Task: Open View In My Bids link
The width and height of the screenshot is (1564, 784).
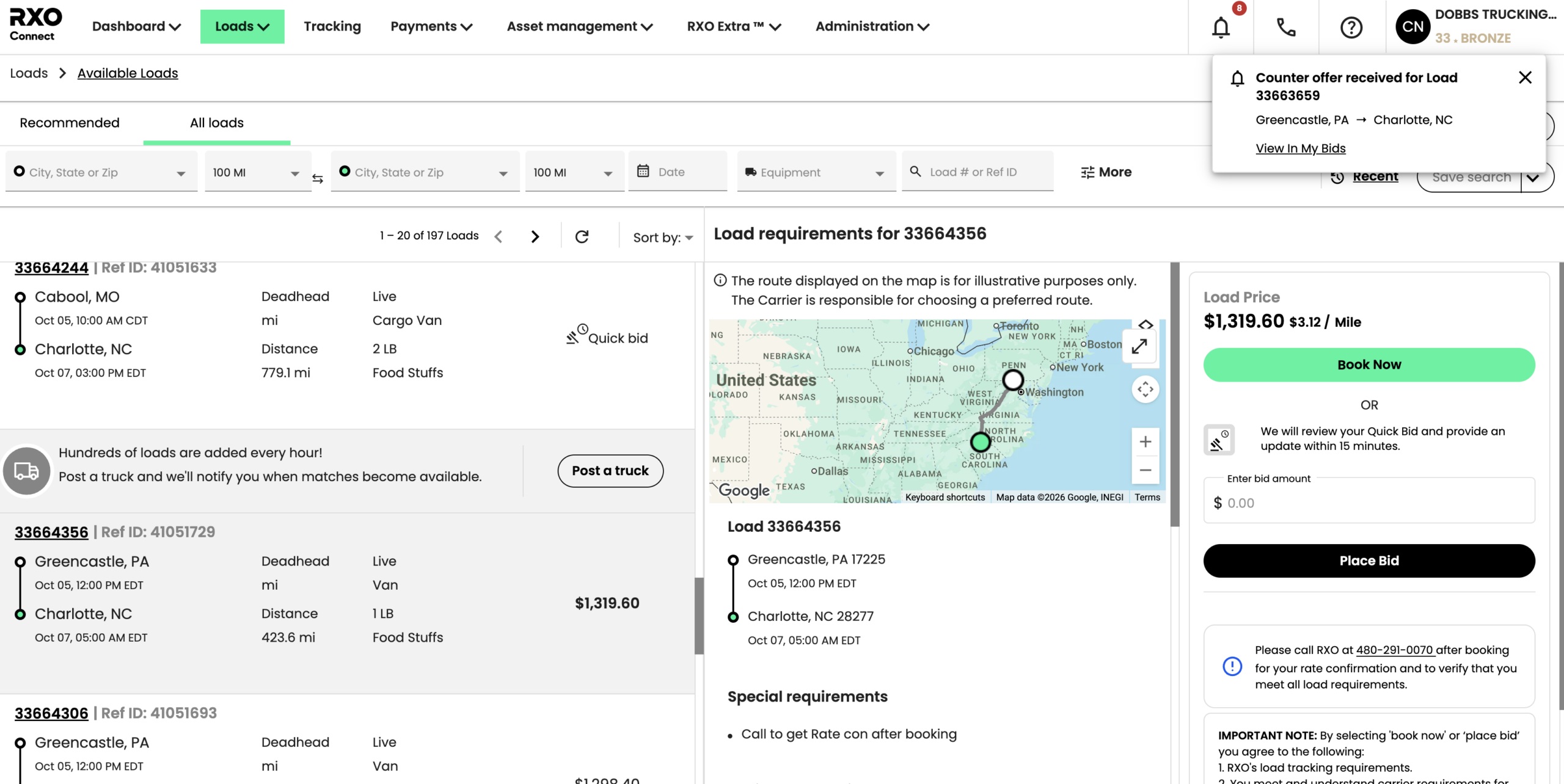Action: tap(1301, 148)
